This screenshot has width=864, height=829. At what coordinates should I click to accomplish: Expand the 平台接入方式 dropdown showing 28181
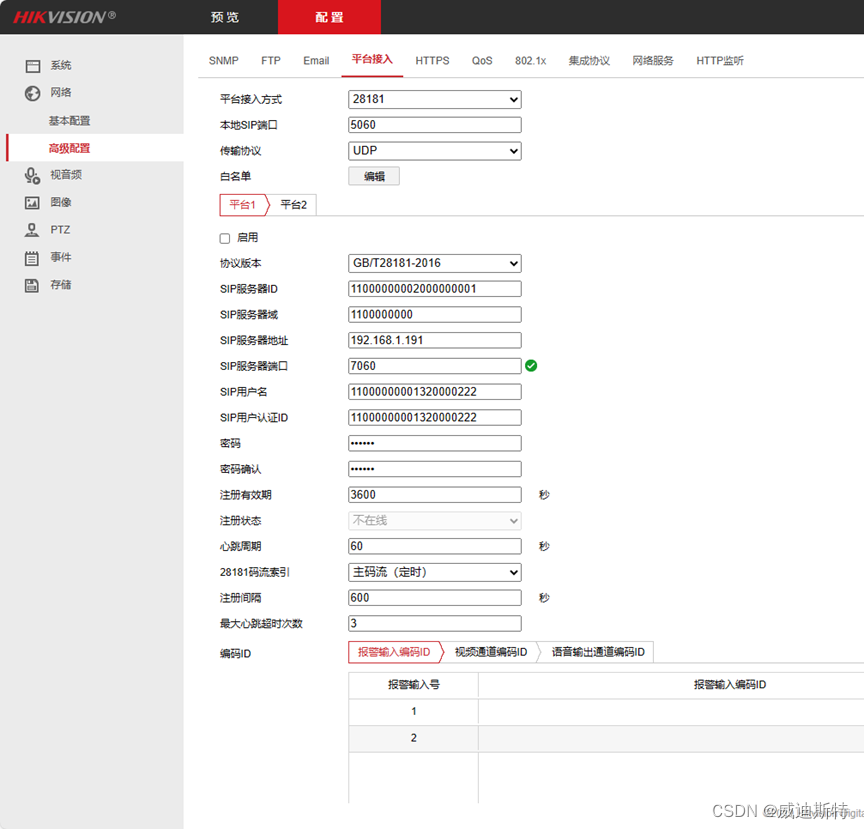tap(435, 99)
